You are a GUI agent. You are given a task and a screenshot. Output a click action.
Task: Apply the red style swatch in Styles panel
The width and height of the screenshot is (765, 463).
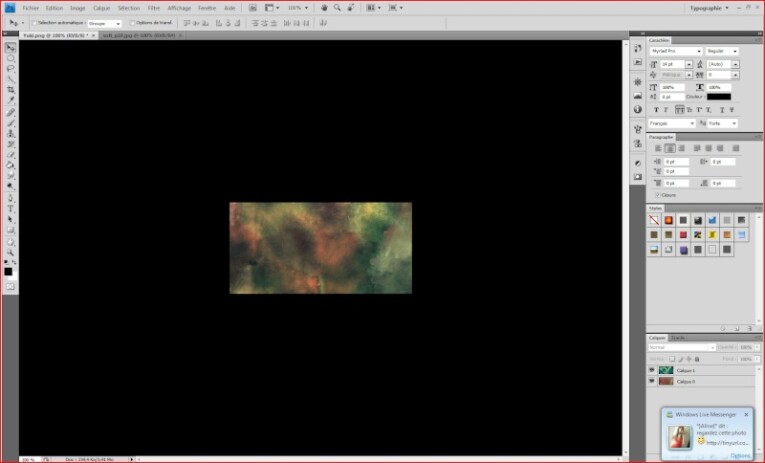[683, 235]
